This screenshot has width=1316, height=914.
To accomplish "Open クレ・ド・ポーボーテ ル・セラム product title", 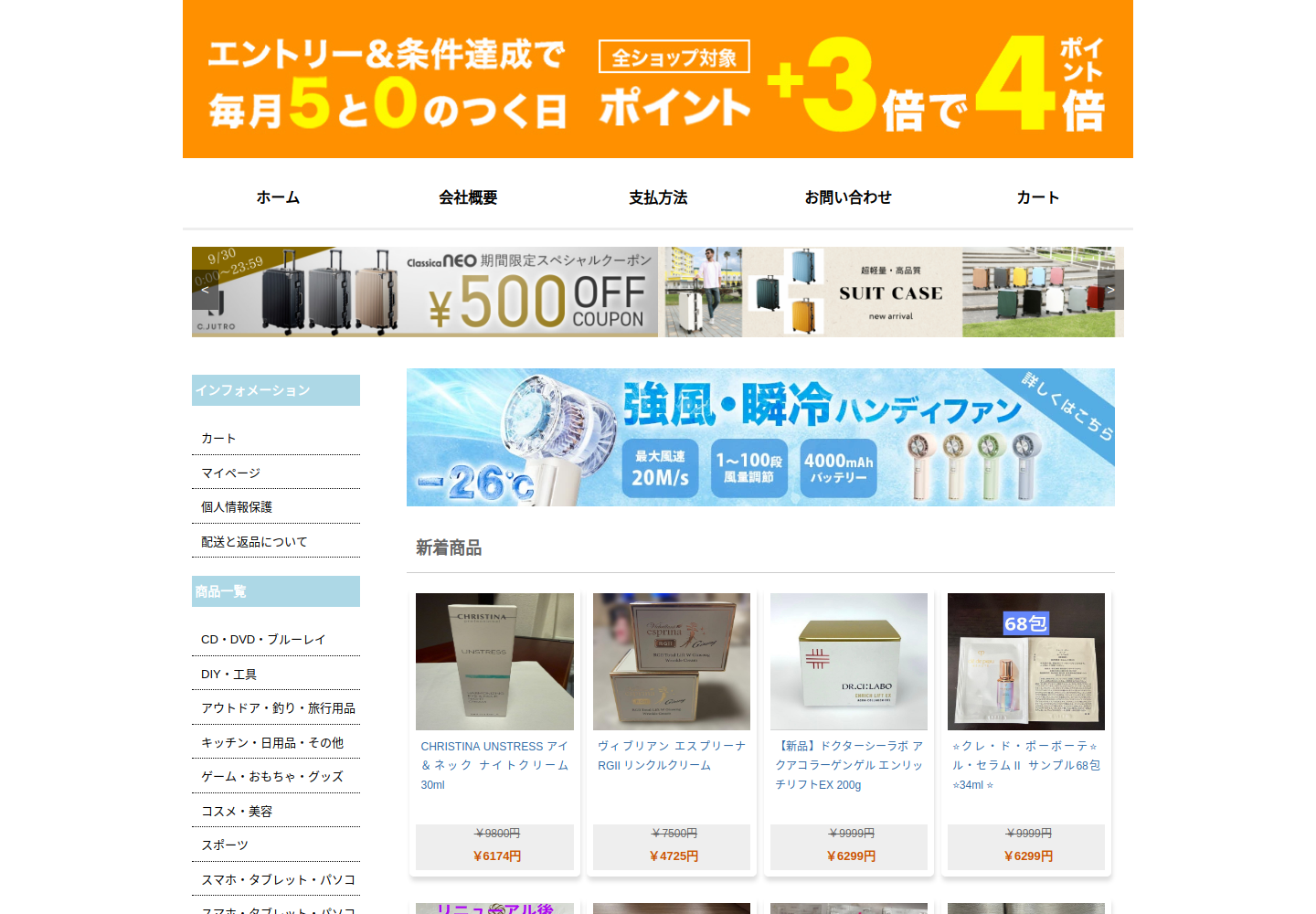I will click(x=1026, y=766).
